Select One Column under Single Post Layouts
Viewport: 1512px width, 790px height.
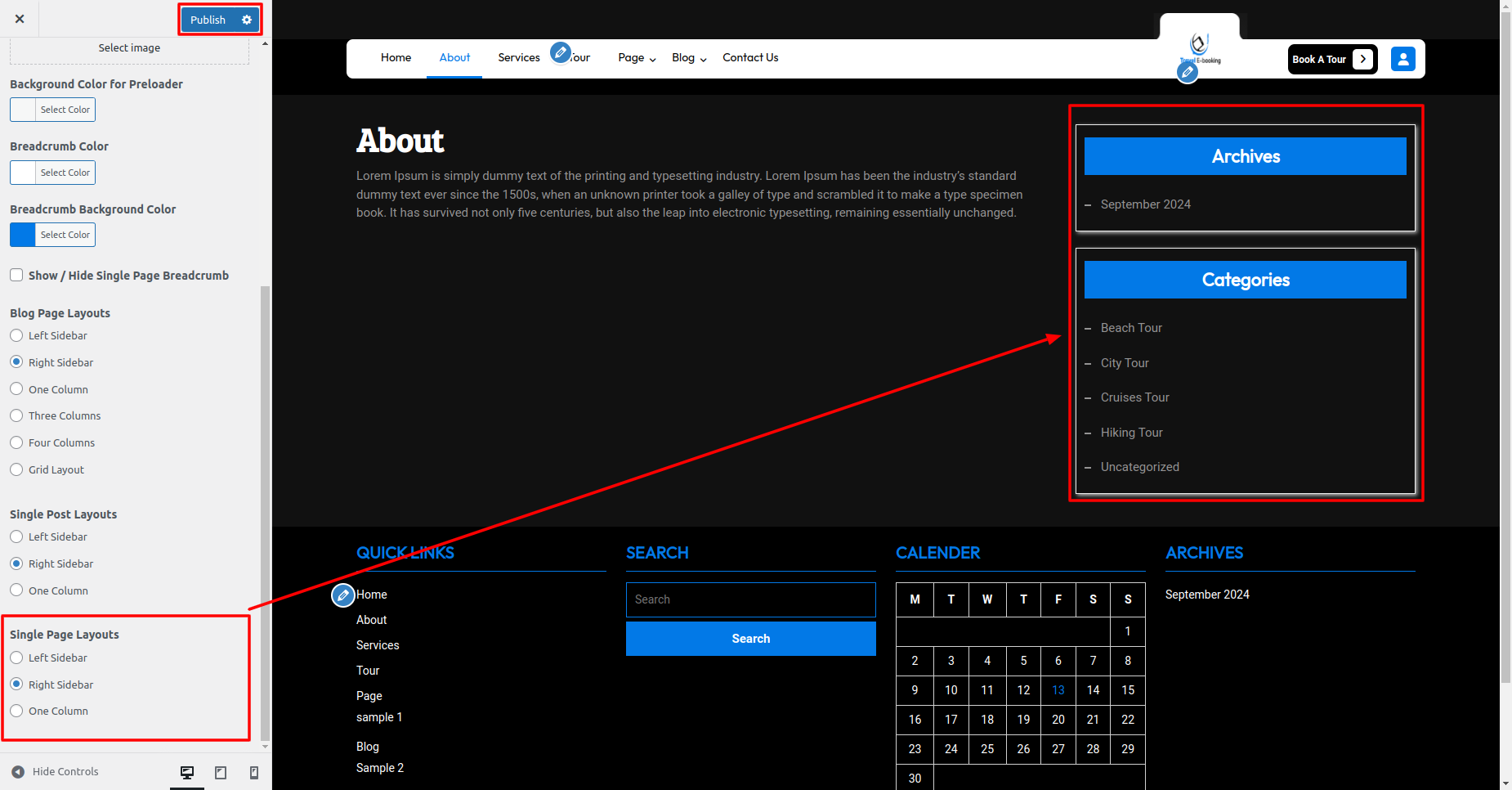[16, 590]
